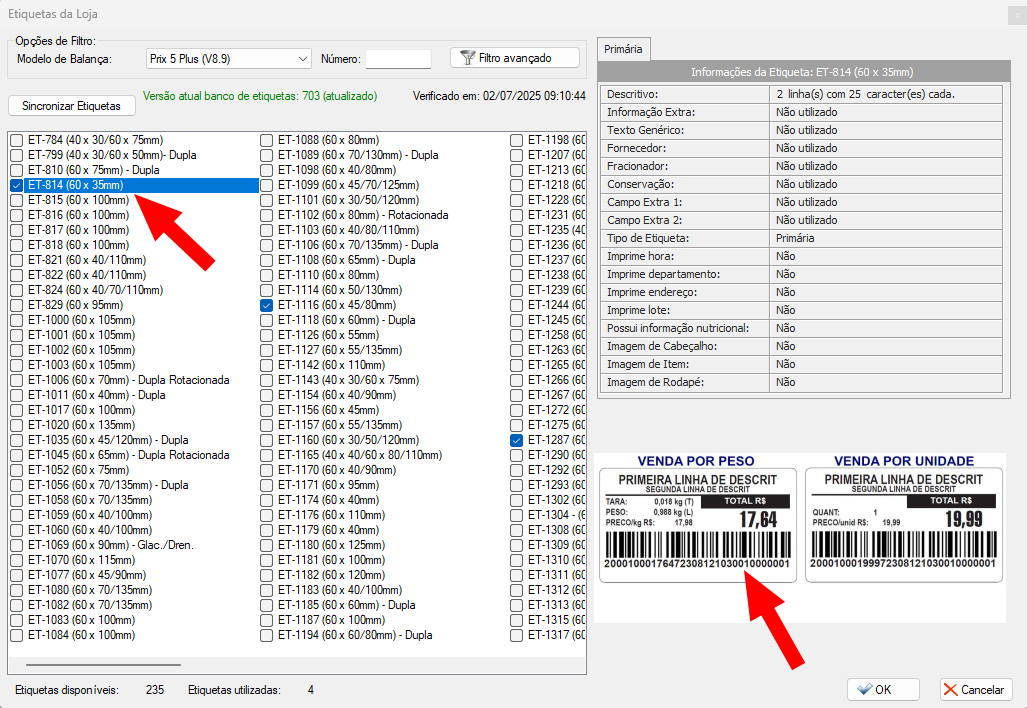This screenshot has height=708, width=1027.
Task: Click the Número input field
Action: [x=398, y=59]
